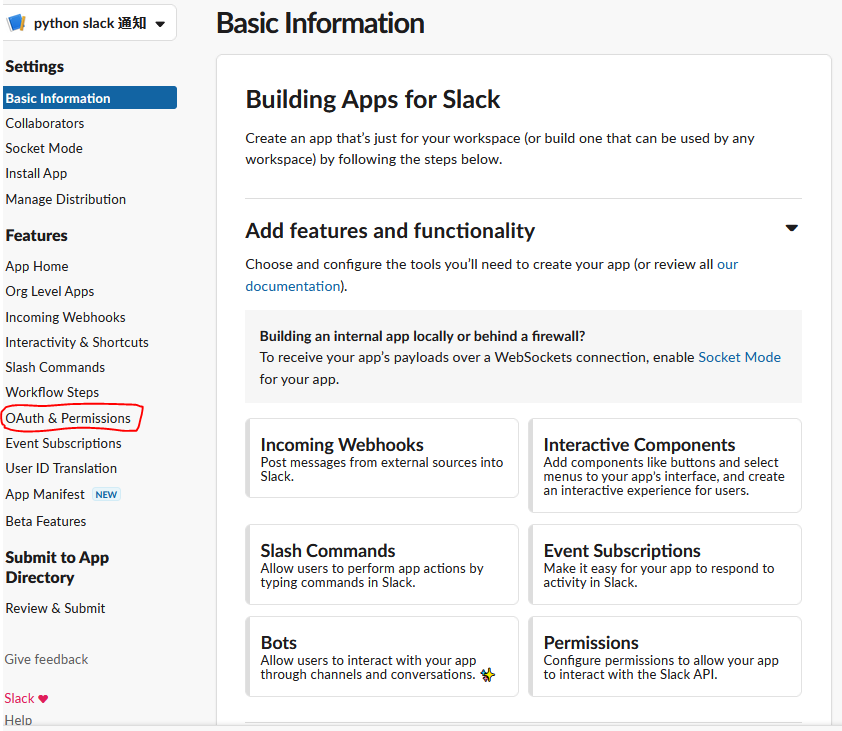Click the Features sidebar heading
Image resolution: width=842 pixels, height=731 pixels.
click(37, 236)
